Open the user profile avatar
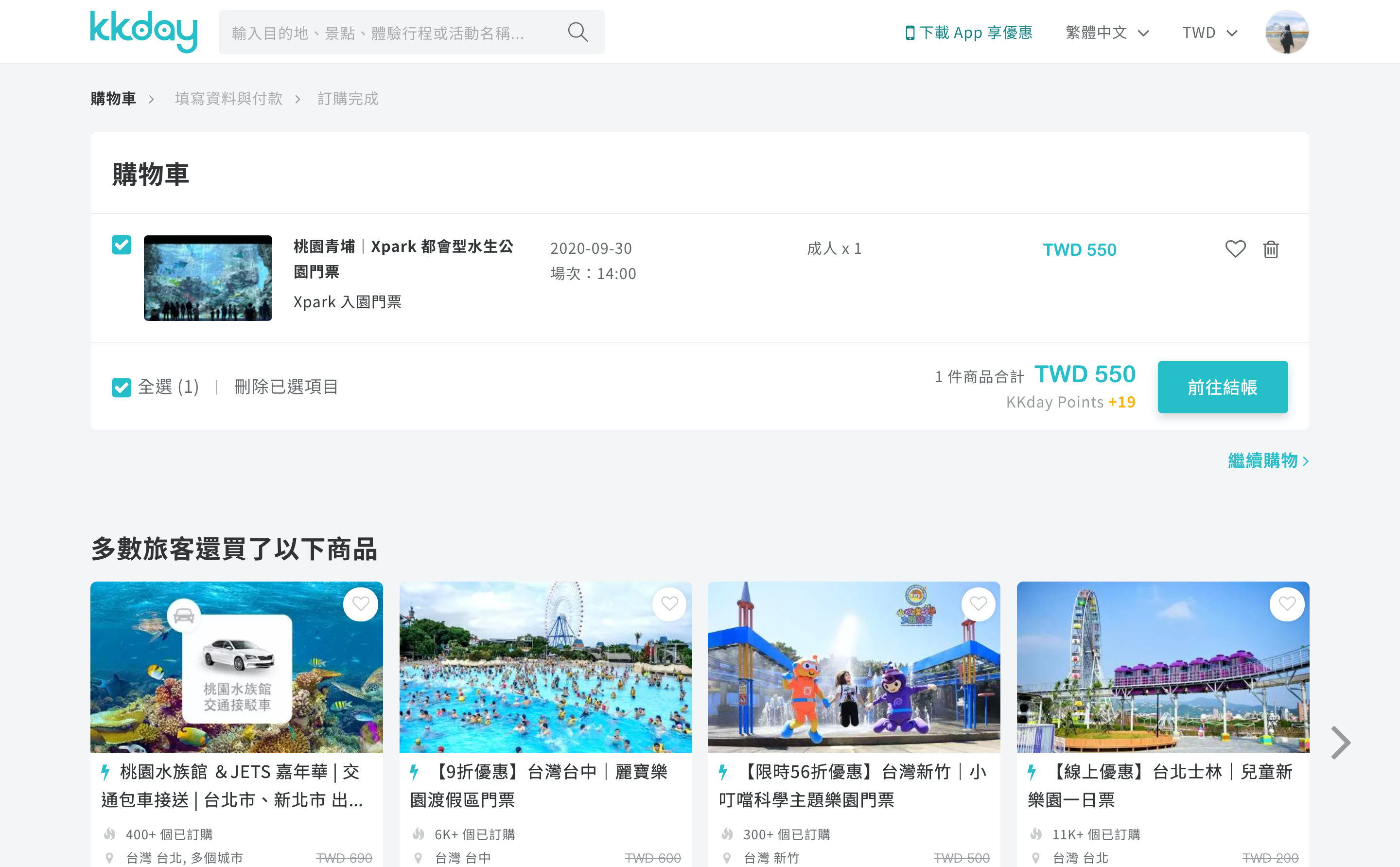The height and width of the screenshot is (867, 1400). click(1287, 32)
